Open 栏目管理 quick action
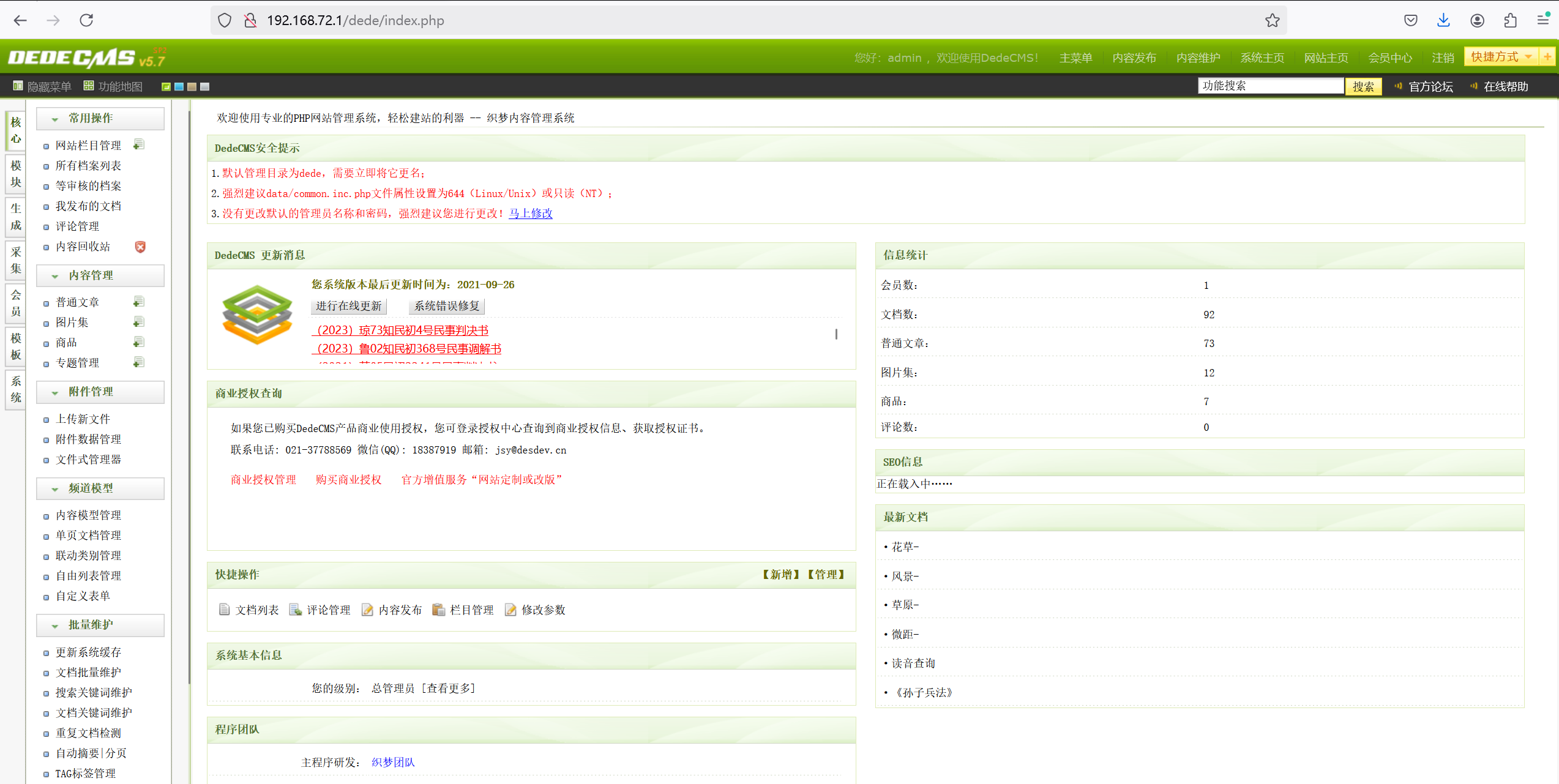Image resolution: width=1559 pixels, height=784 pixels. coord(463,610)
